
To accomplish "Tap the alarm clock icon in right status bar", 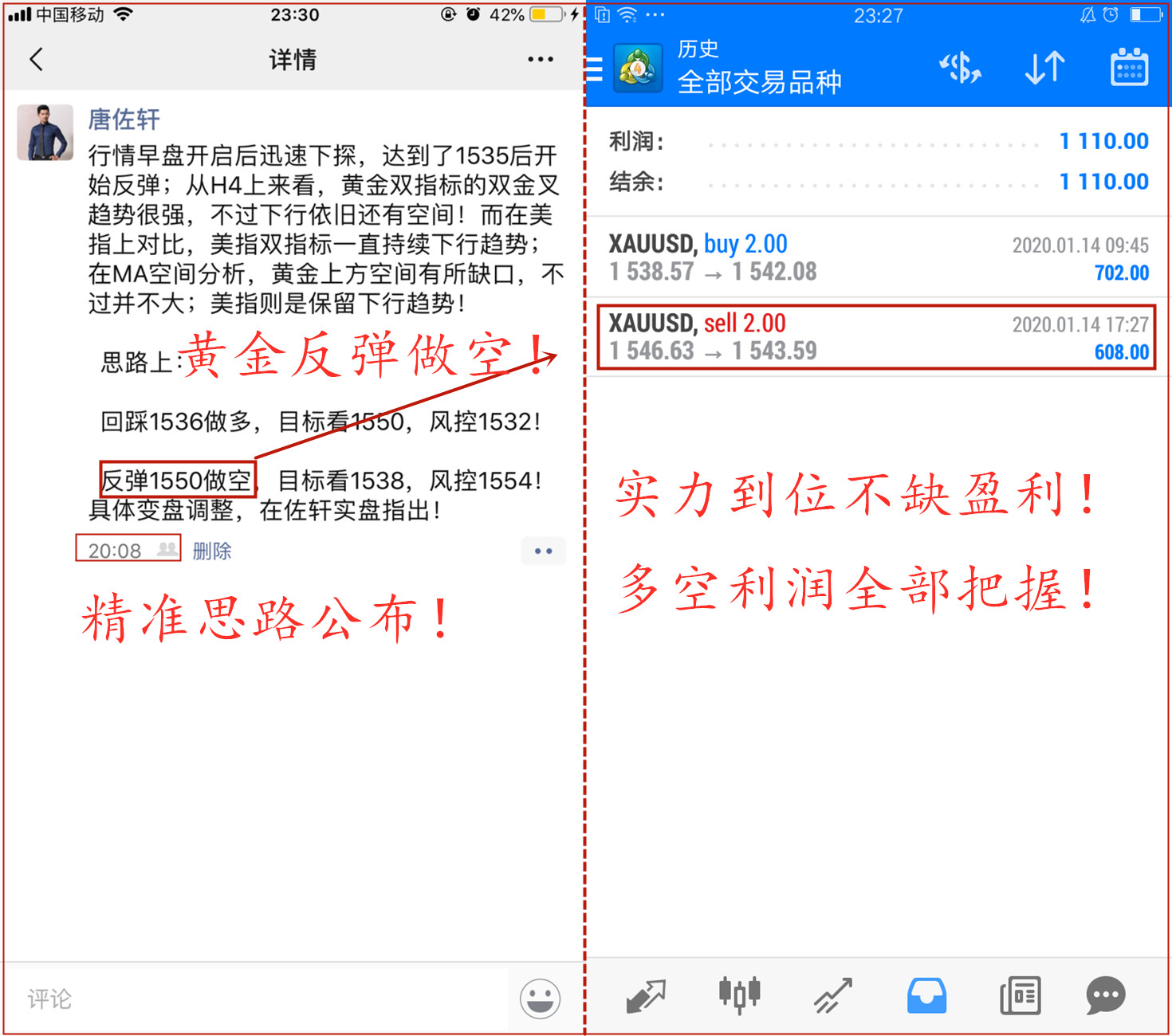I will point(1110,14).
